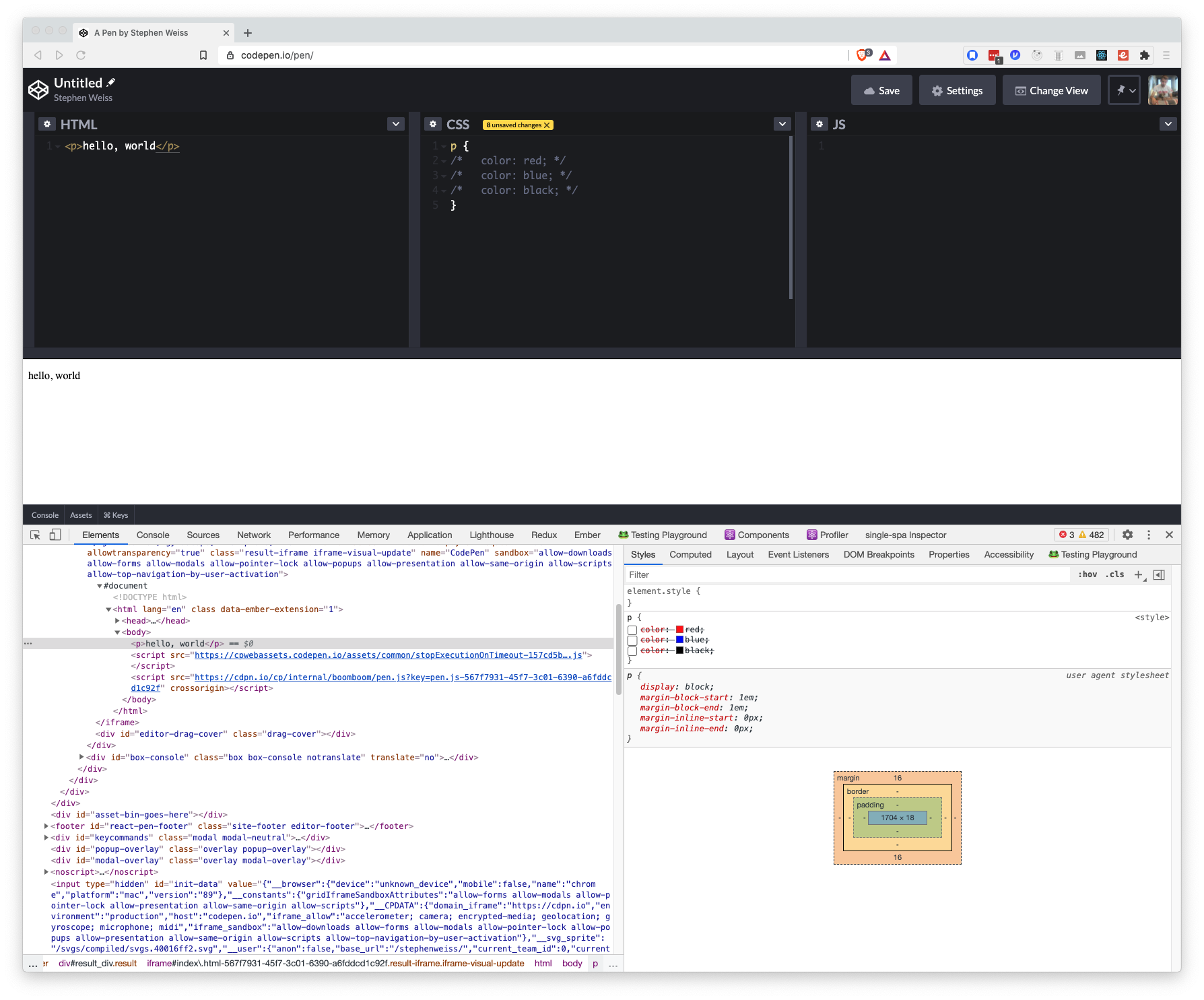Select the body breadcrumb item

pyautogui.click(x=572, y=963)
